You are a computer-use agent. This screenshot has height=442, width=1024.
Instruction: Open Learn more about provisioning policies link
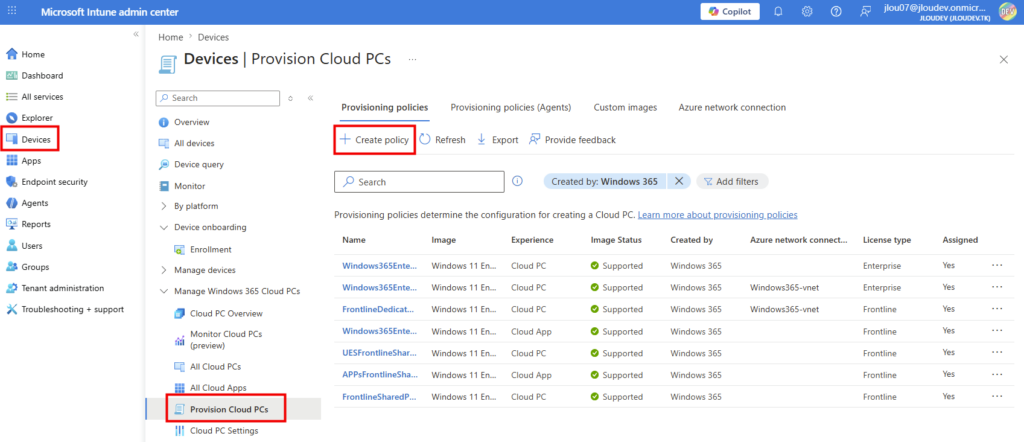717,215
